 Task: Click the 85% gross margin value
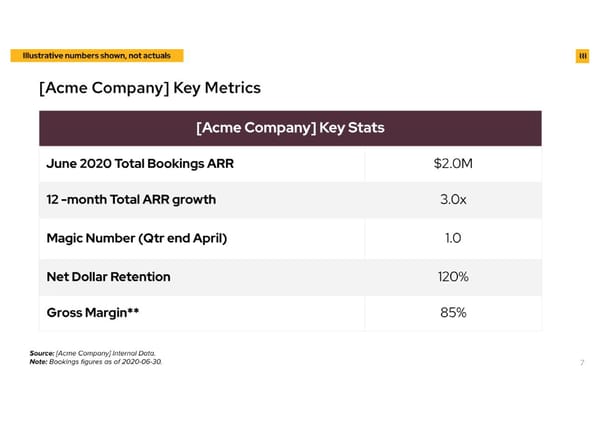pyautogui.click(x=453, y=313)
